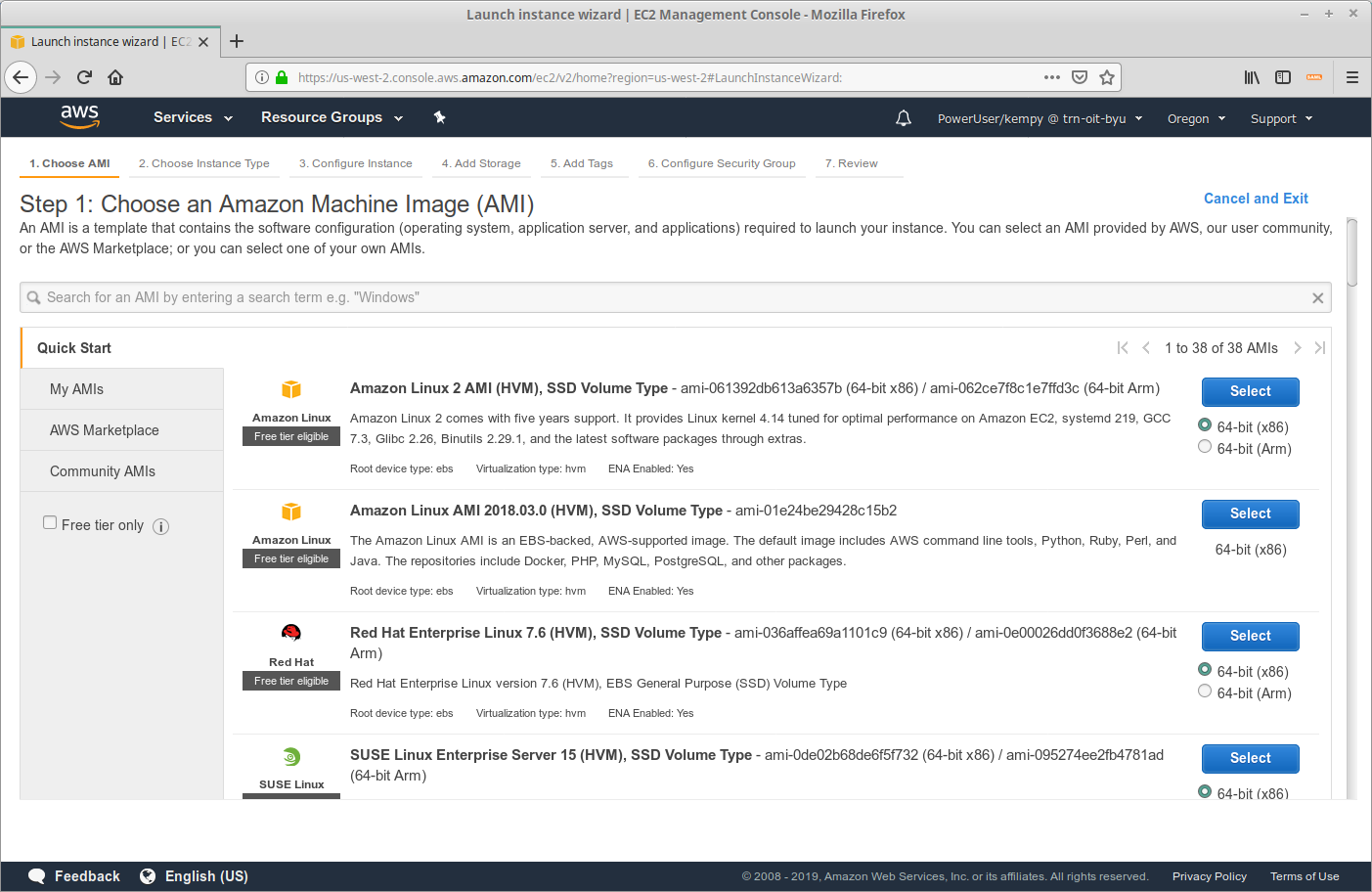Click the page vertical scrollbar thumb
Screen dimensions: 1372x892
pyautogui.click(x=1352, y=251)
